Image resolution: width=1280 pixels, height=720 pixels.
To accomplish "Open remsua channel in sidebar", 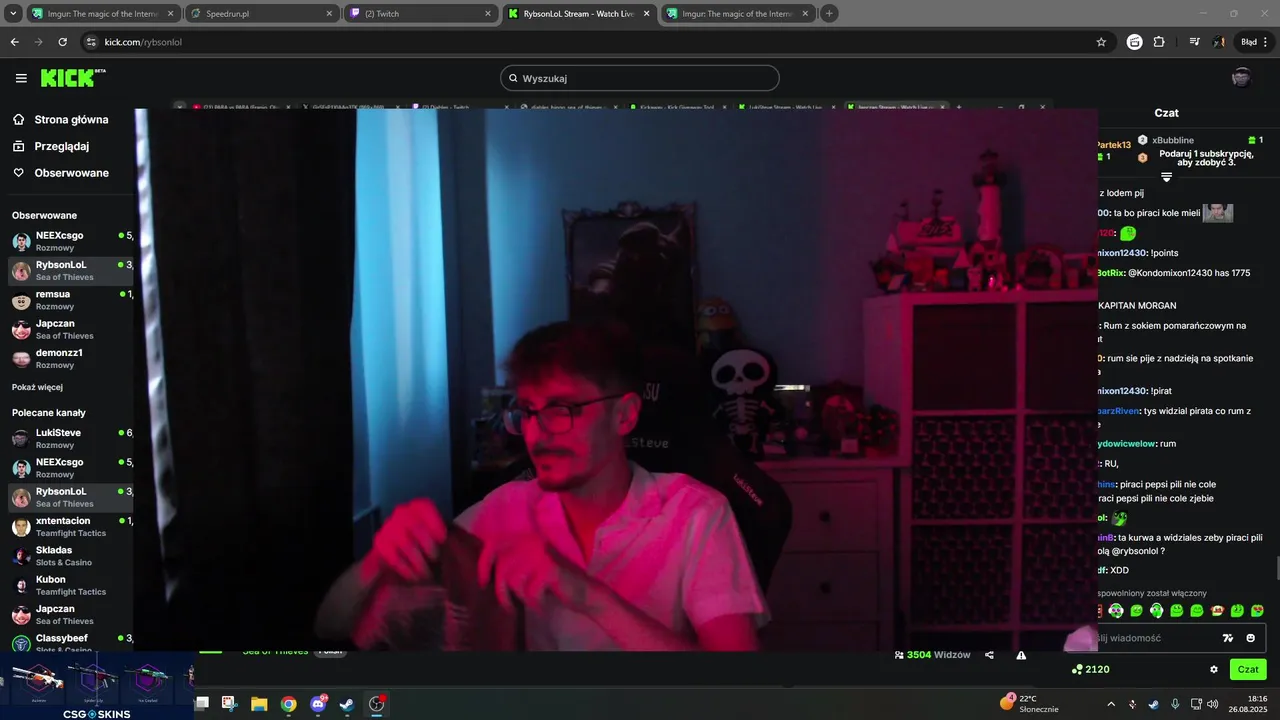I will pyautogui.click(x=70, y=300).
